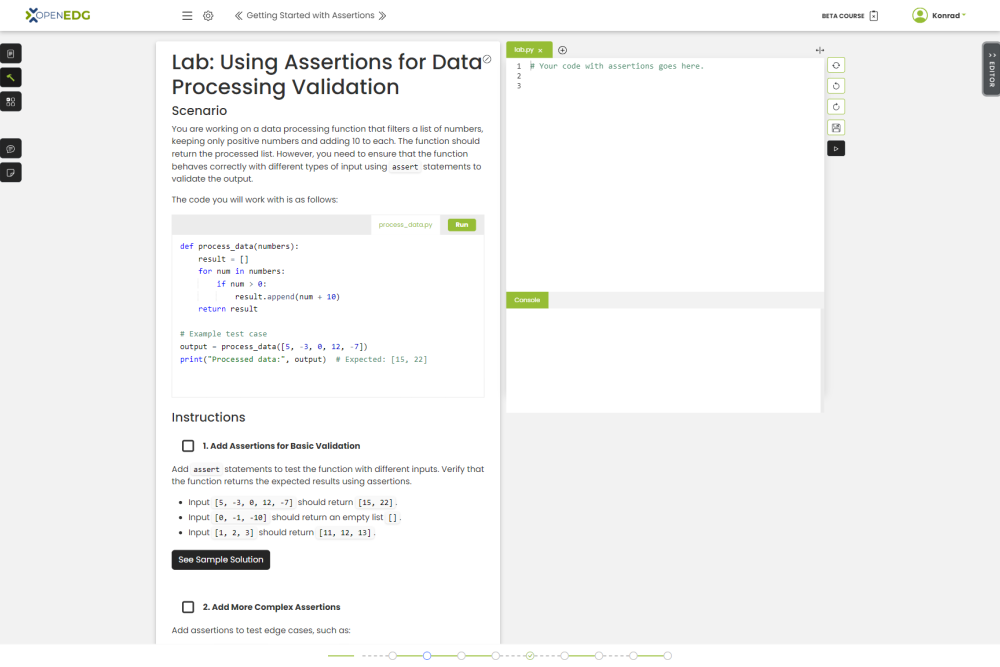The image size is (1000, 667).
Task: Go to next section with double chevron right
Action: pos(383,16)
